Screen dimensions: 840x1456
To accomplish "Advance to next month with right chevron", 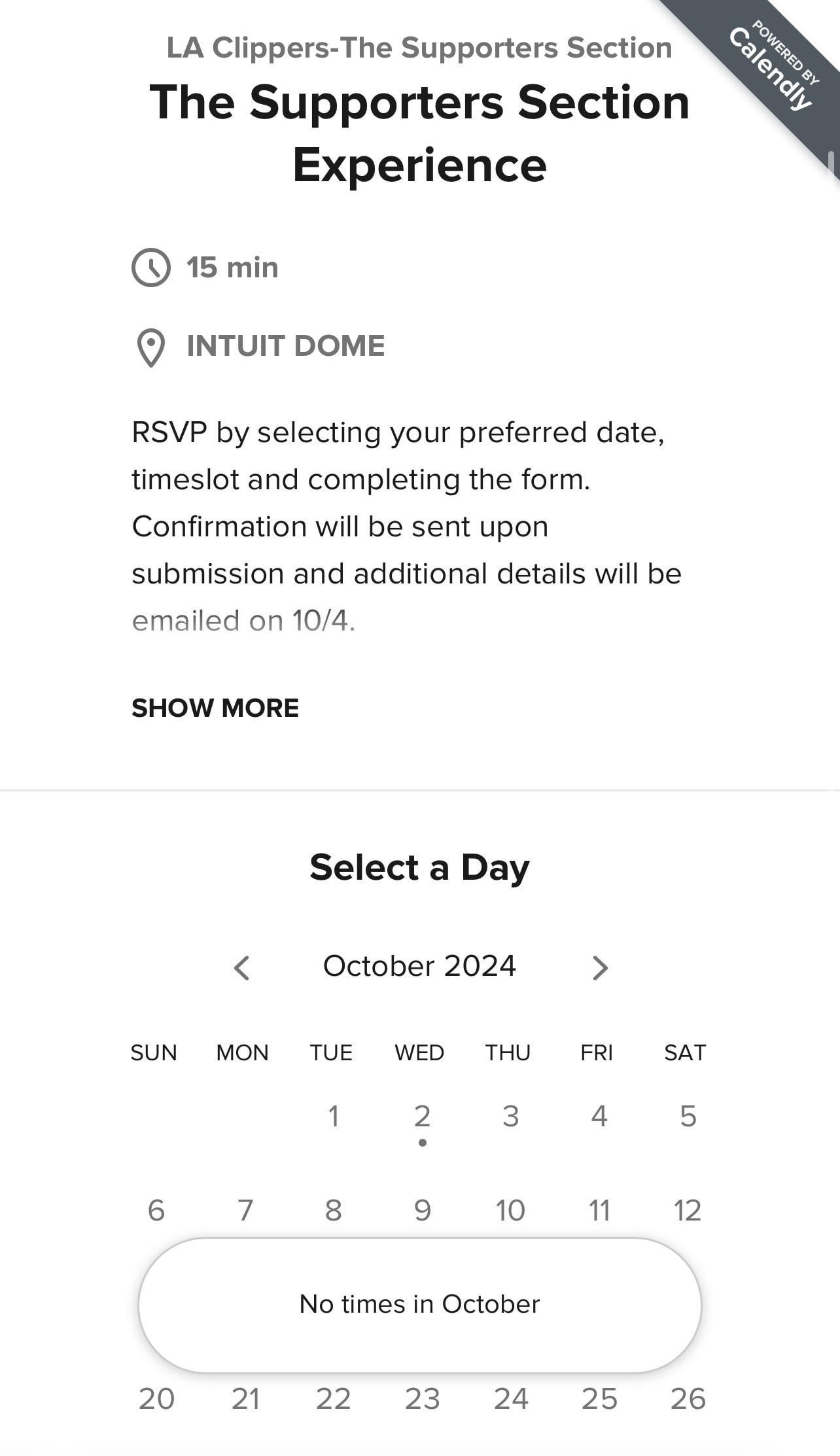I will 600,967.
